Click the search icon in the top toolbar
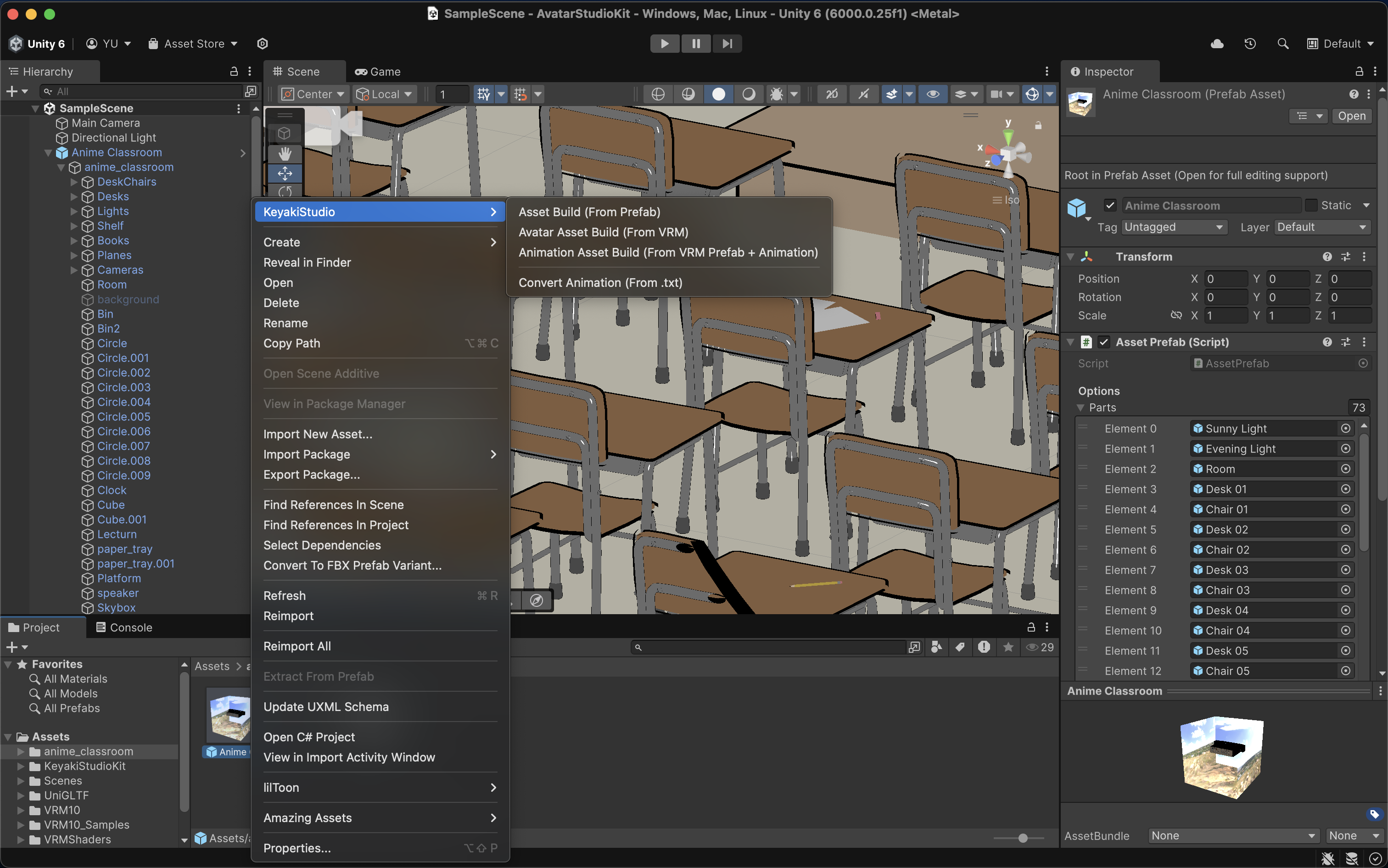Viewport: 1388px width, 868px height. (1283, 43)
